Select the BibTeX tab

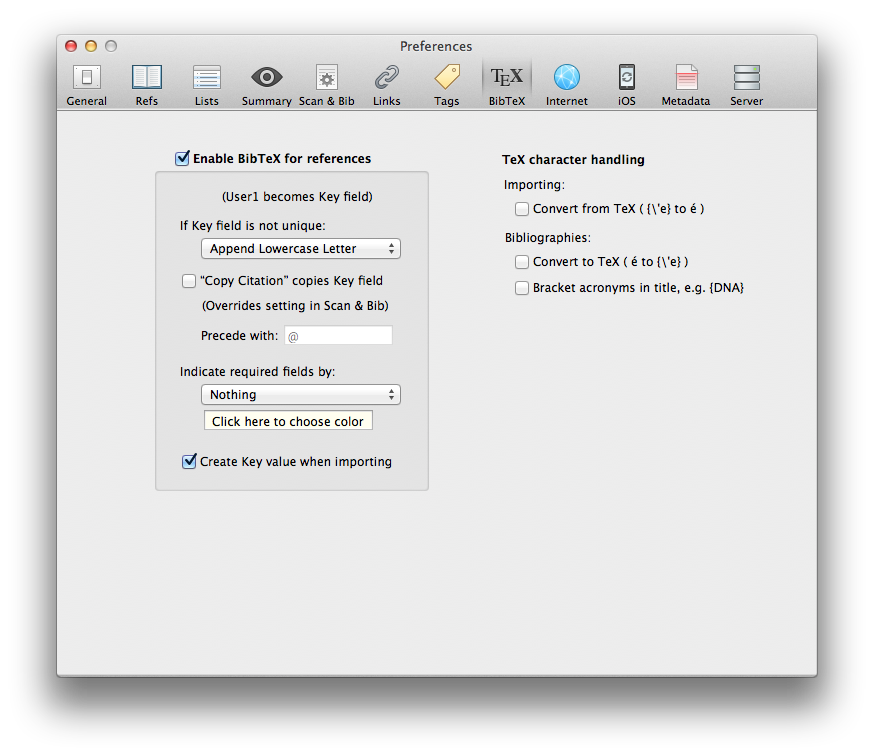[x=507, y=84]
